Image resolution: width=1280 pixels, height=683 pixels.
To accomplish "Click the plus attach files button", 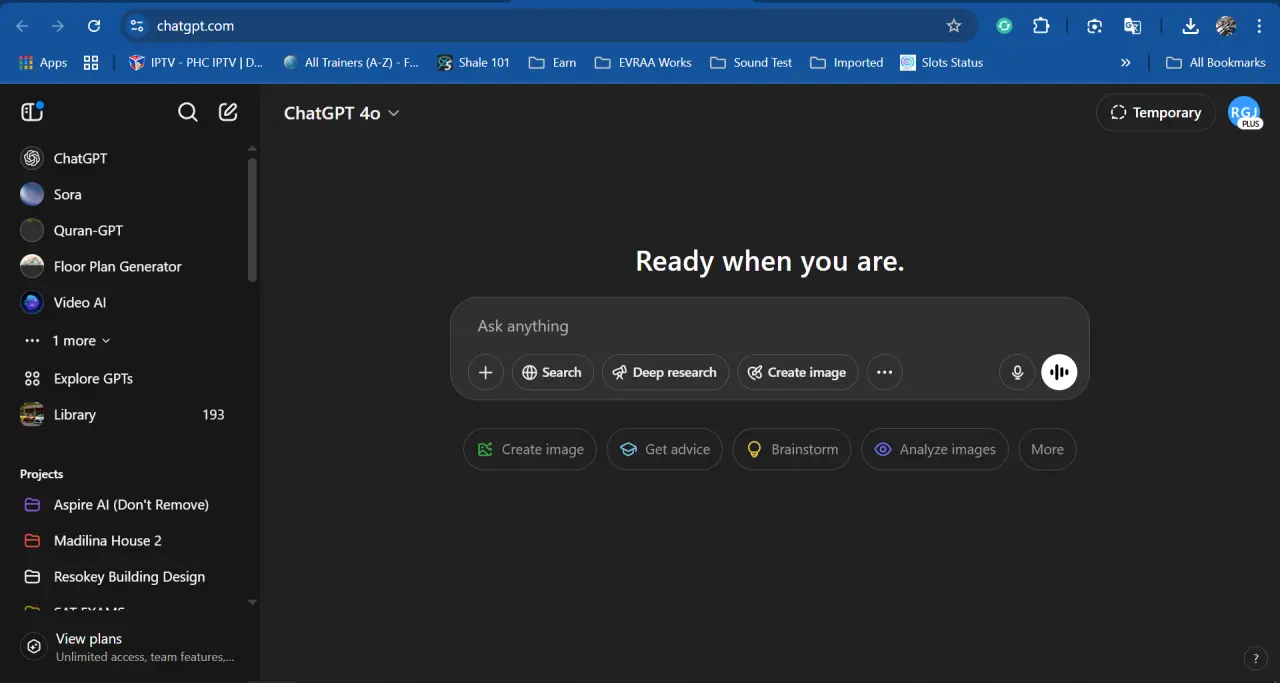I will point(486,372).
